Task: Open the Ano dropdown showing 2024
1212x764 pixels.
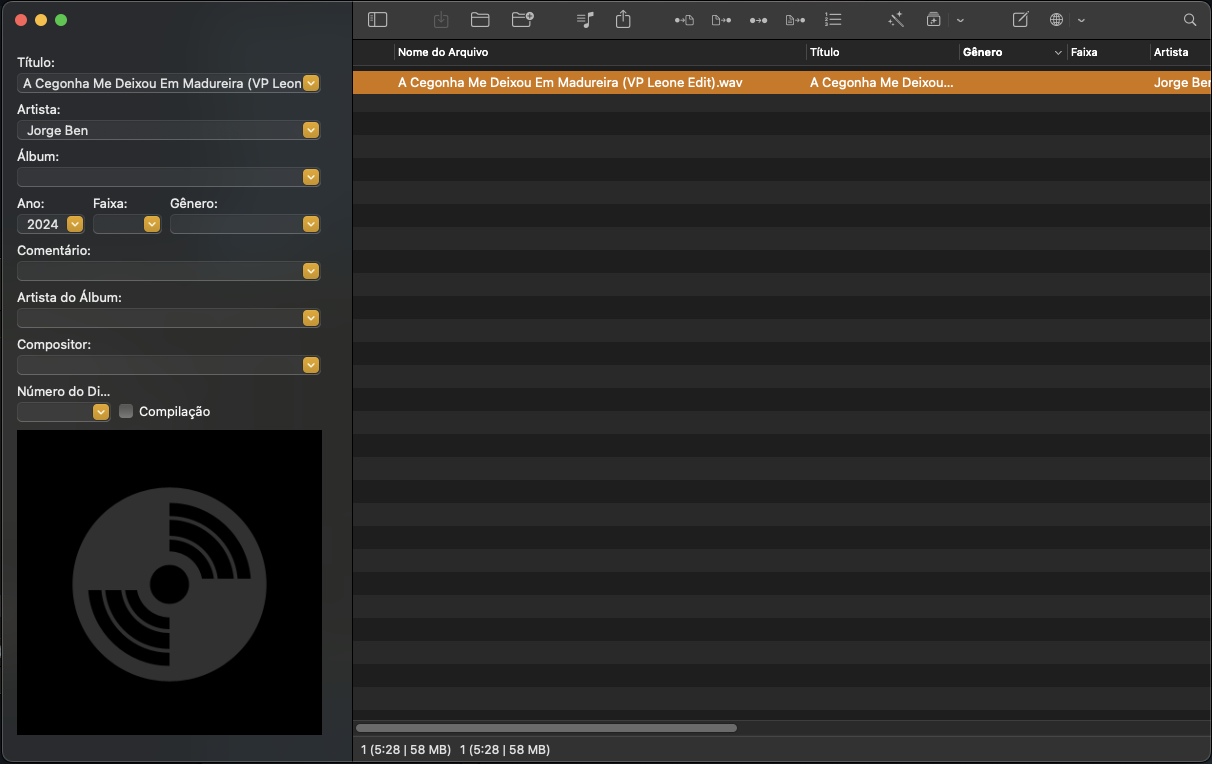Action: pos(75,224)
